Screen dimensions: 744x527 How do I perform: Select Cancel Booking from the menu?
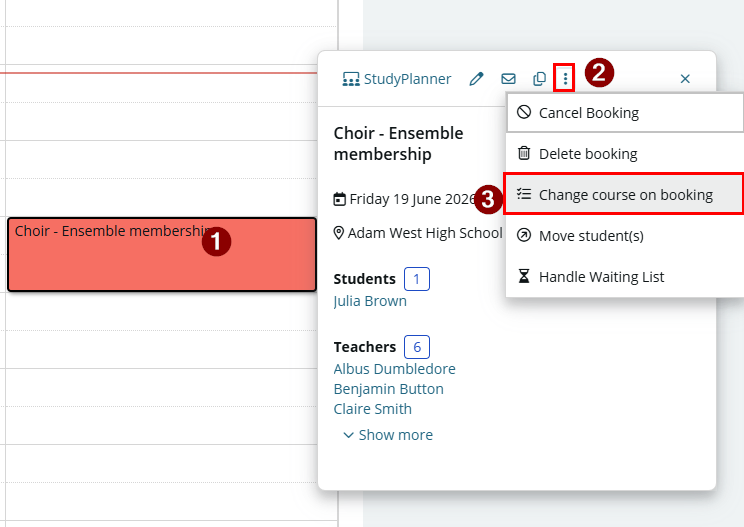625,113
